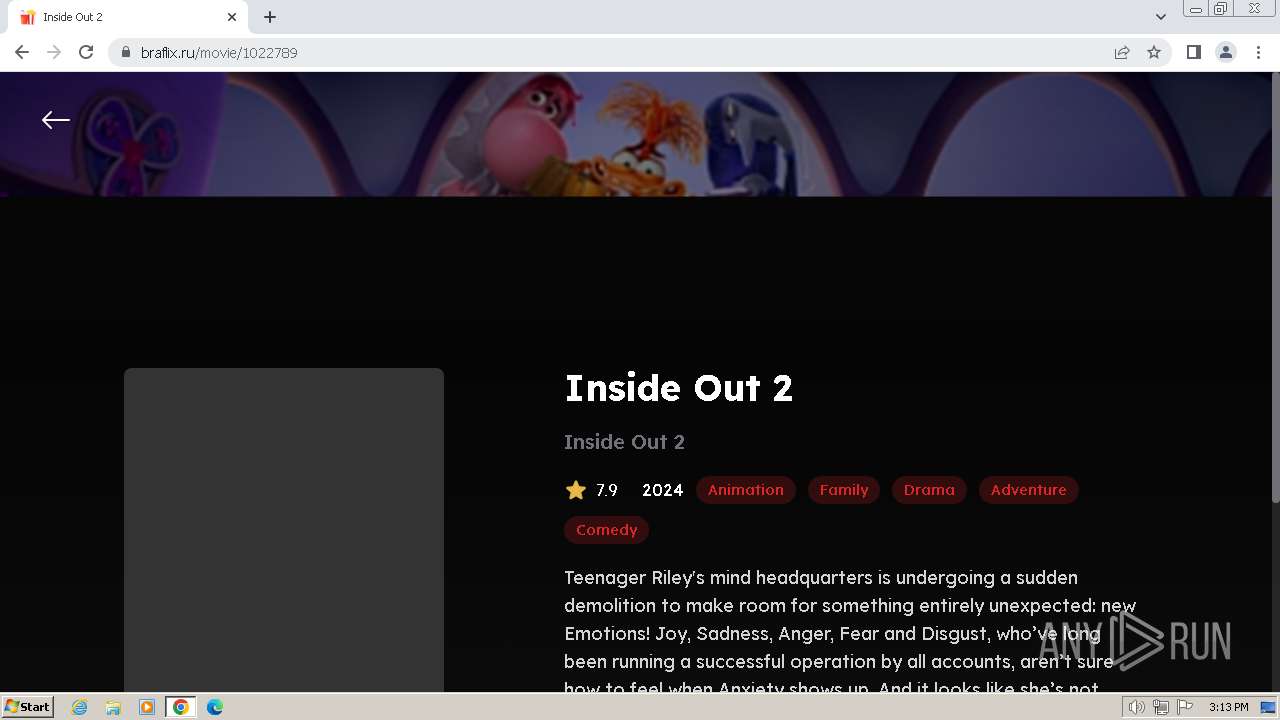
Task: Toggle the browser side panel
Action: (x=1193, y=52)
